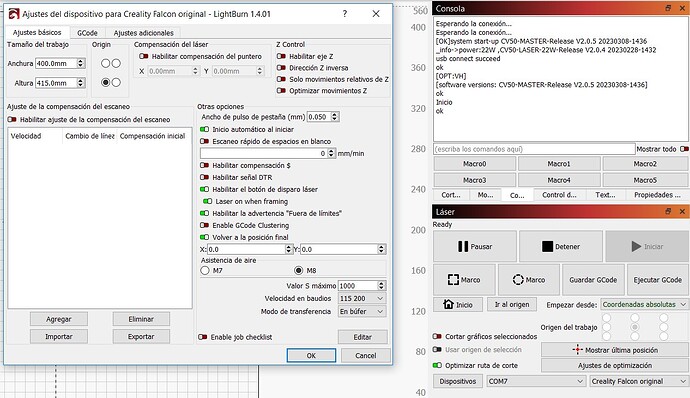This screenshot has width=690, height=398.
Task: Click Mostrar última posición crosshair button
Action: click(615, 350)
